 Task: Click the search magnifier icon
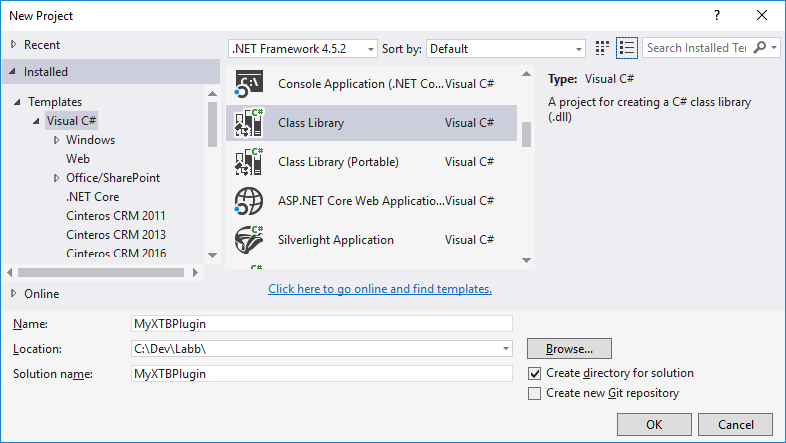click(x=760, y=48)
